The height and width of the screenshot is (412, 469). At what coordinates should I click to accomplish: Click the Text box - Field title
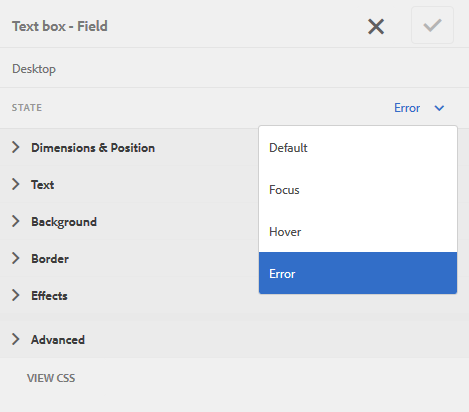[60, 26]
